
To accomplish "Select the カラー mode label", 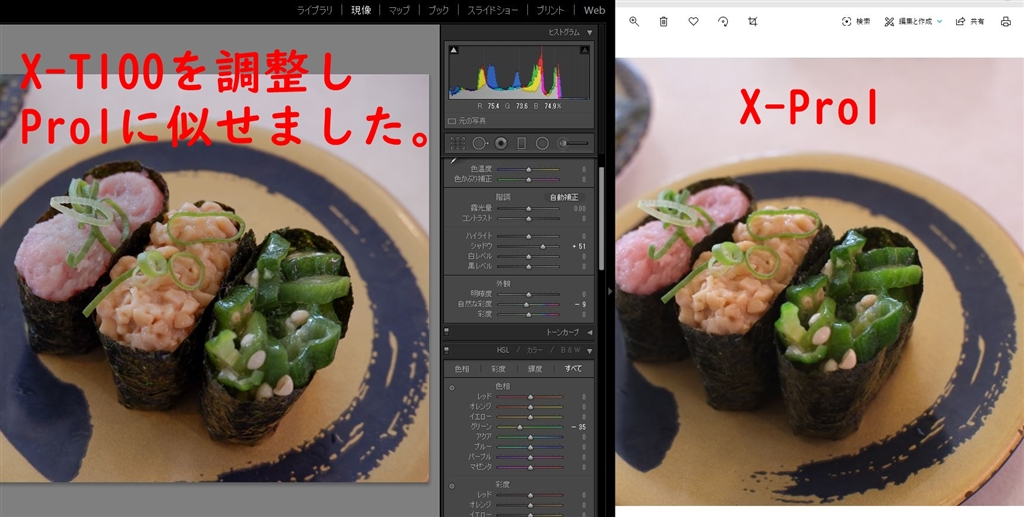I will point(534,351).
